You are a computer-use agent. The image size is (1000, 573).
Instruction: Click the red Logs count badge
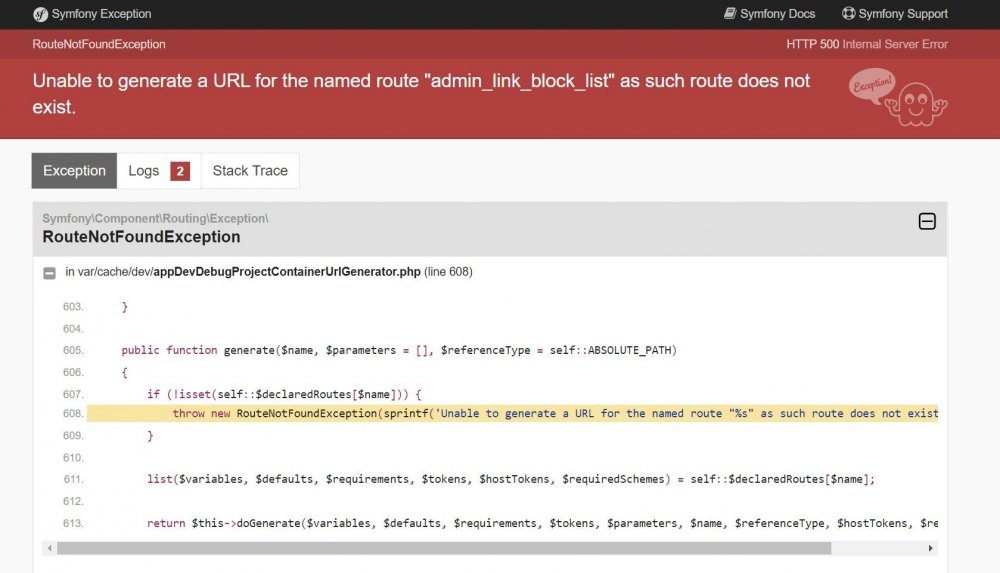click(x=180, y=171)
